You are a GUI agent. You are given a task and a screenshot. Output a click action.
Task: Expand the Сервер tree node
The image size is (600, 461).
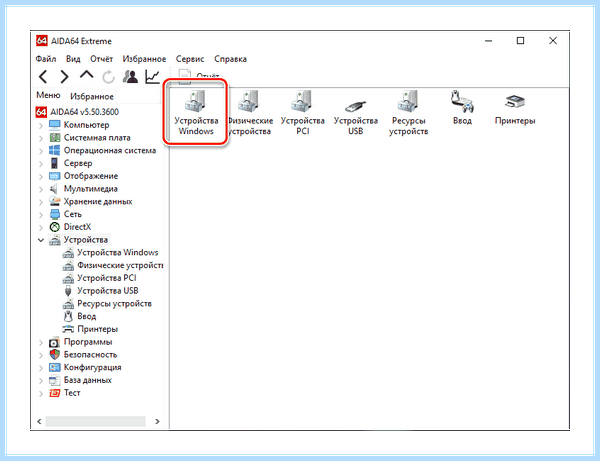coord(41,163)
